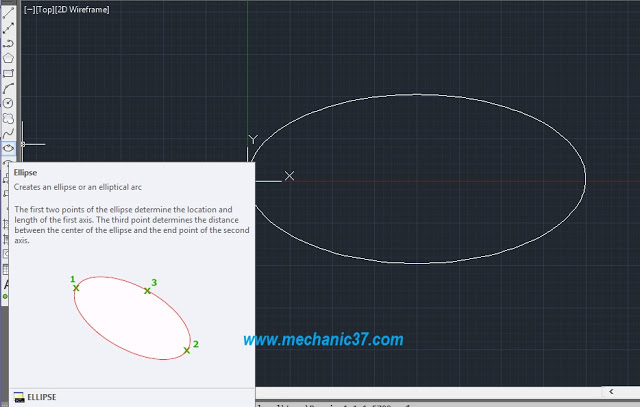Open the [2D Wireframe] visual style menu

pos(82,10)
